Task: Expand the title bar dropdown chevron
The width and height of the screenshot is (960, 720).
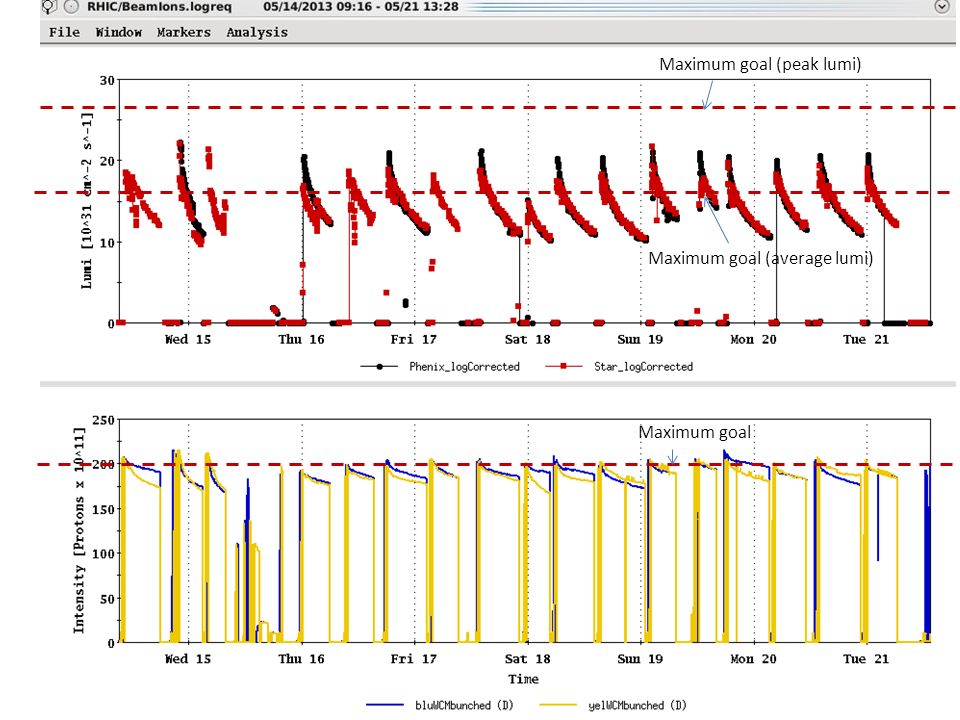Action: pyautogui.click(x=942, y=7)
